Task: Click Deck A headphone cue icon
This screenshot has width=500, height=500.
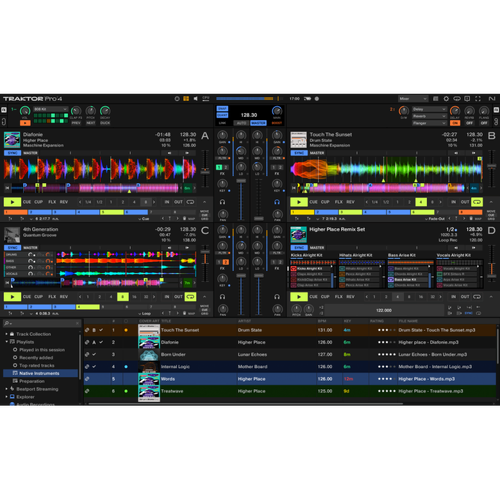Action: tap(222, 202)
